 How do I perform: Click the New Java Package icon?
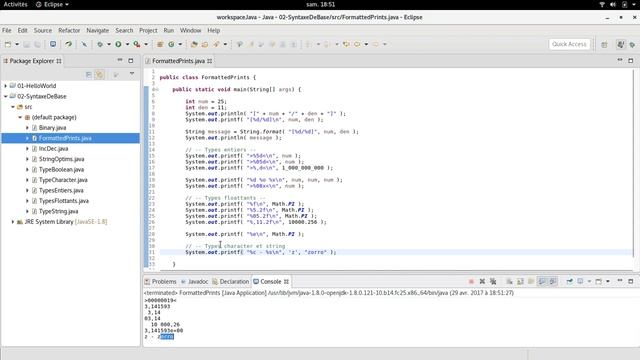tap(160, 44)
